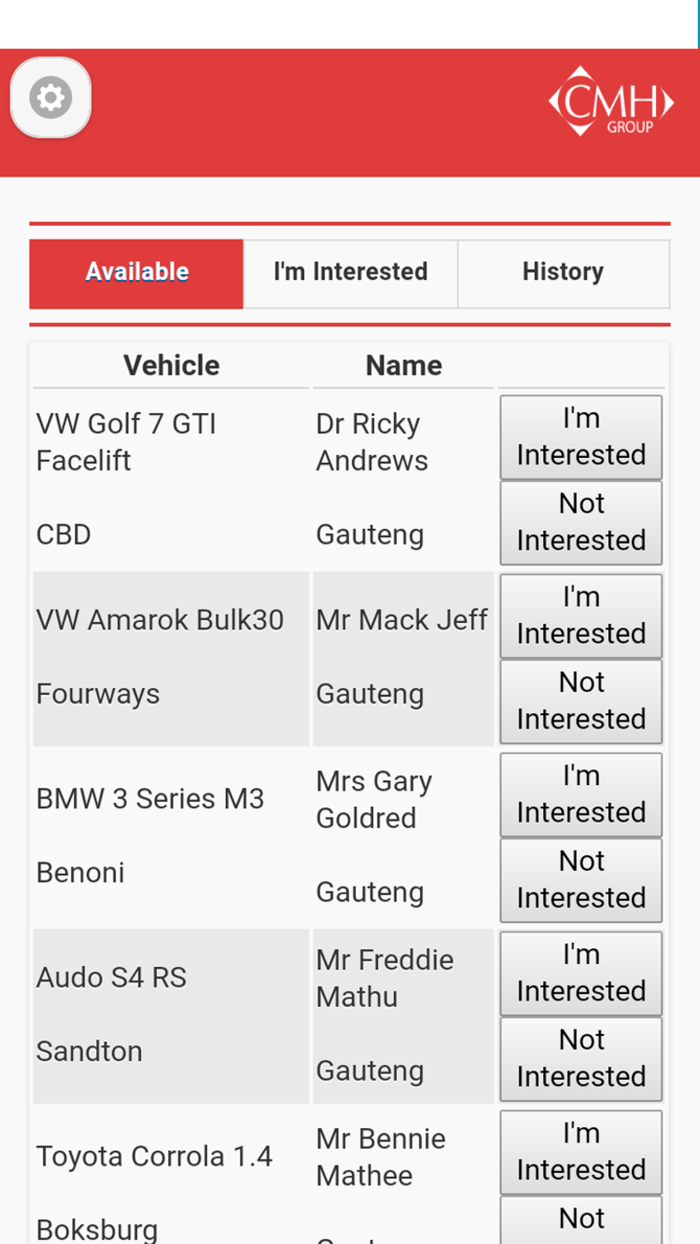Open the settings gear icon

[50, 98]
